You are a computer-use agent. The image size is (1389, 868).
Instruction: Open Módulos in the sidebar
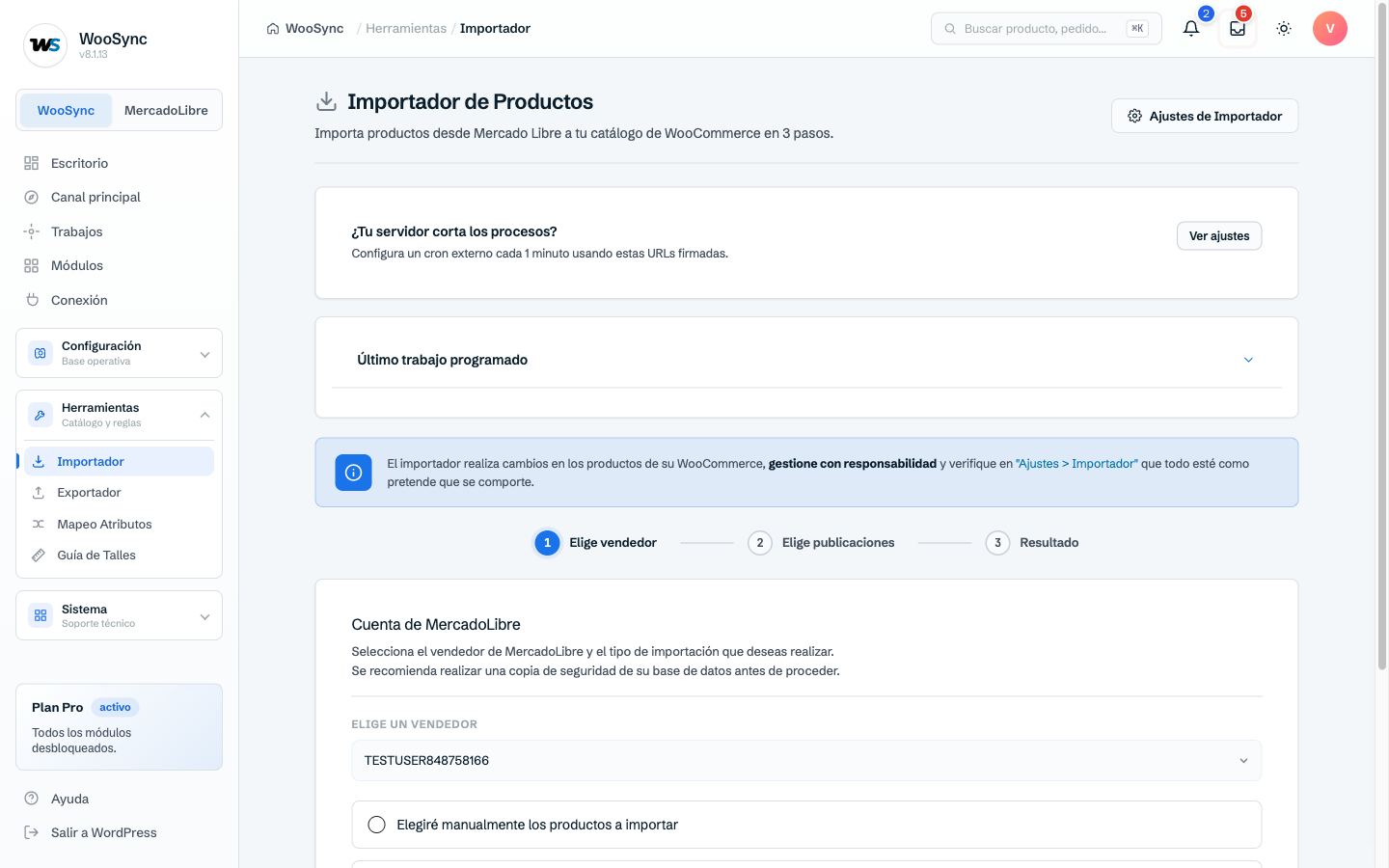[119, 265]
